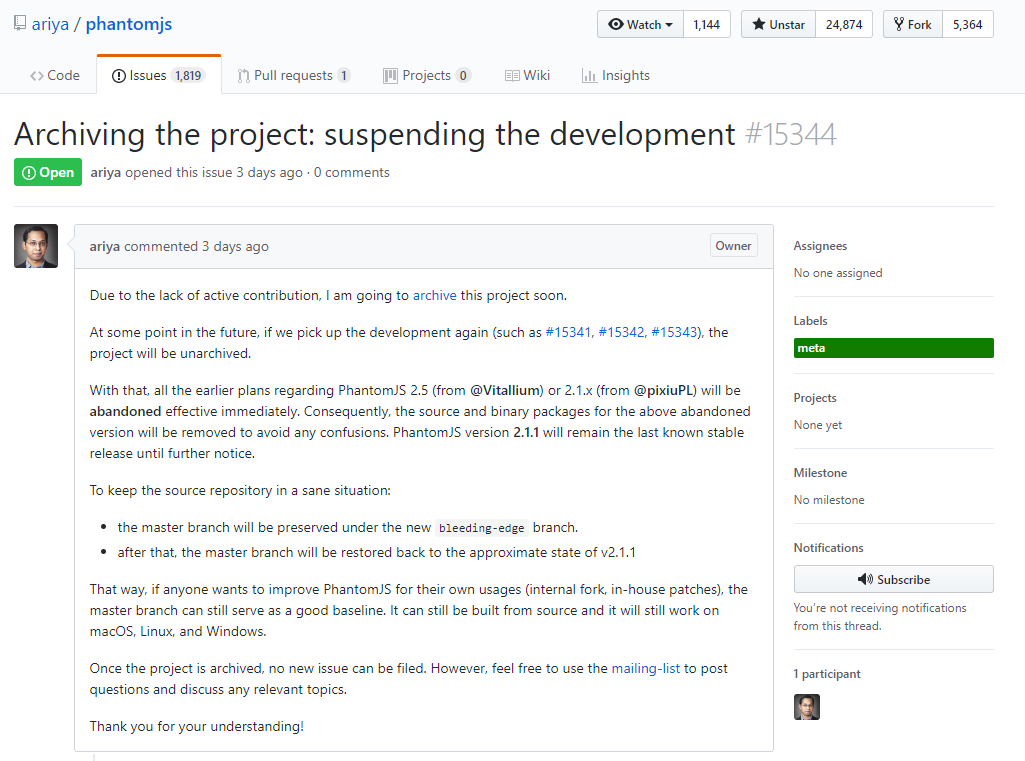Open the phantomjs repository name link
Image resolution: width=1025 pixels, height=761 pixels.
tap(128, 24)
